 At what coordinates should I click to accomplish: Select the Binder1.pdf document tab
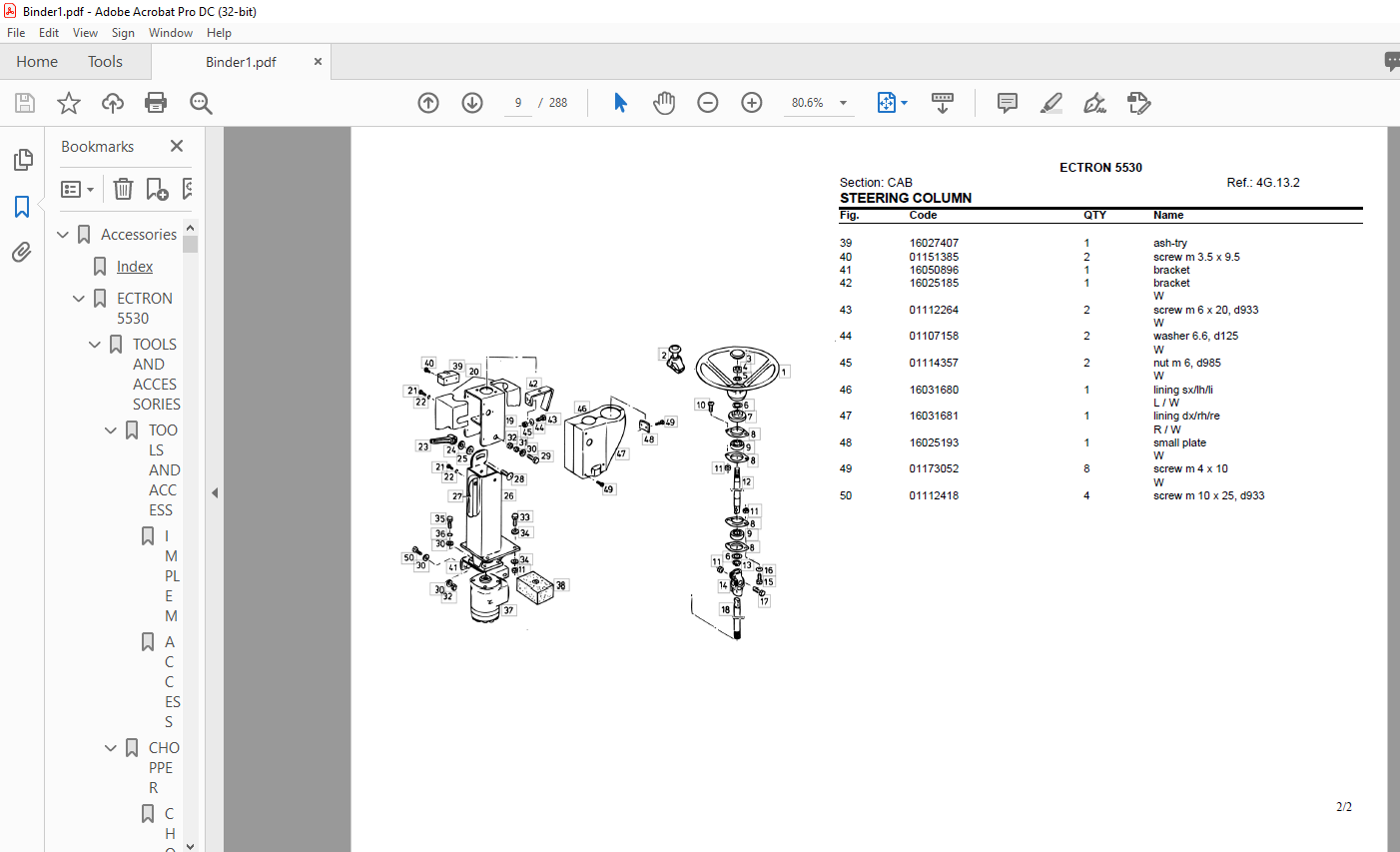pos(241,62)
